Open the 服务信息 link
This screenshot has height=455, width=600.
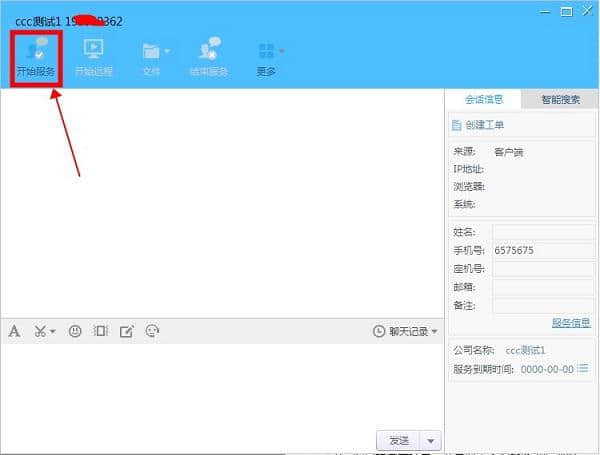571,323
